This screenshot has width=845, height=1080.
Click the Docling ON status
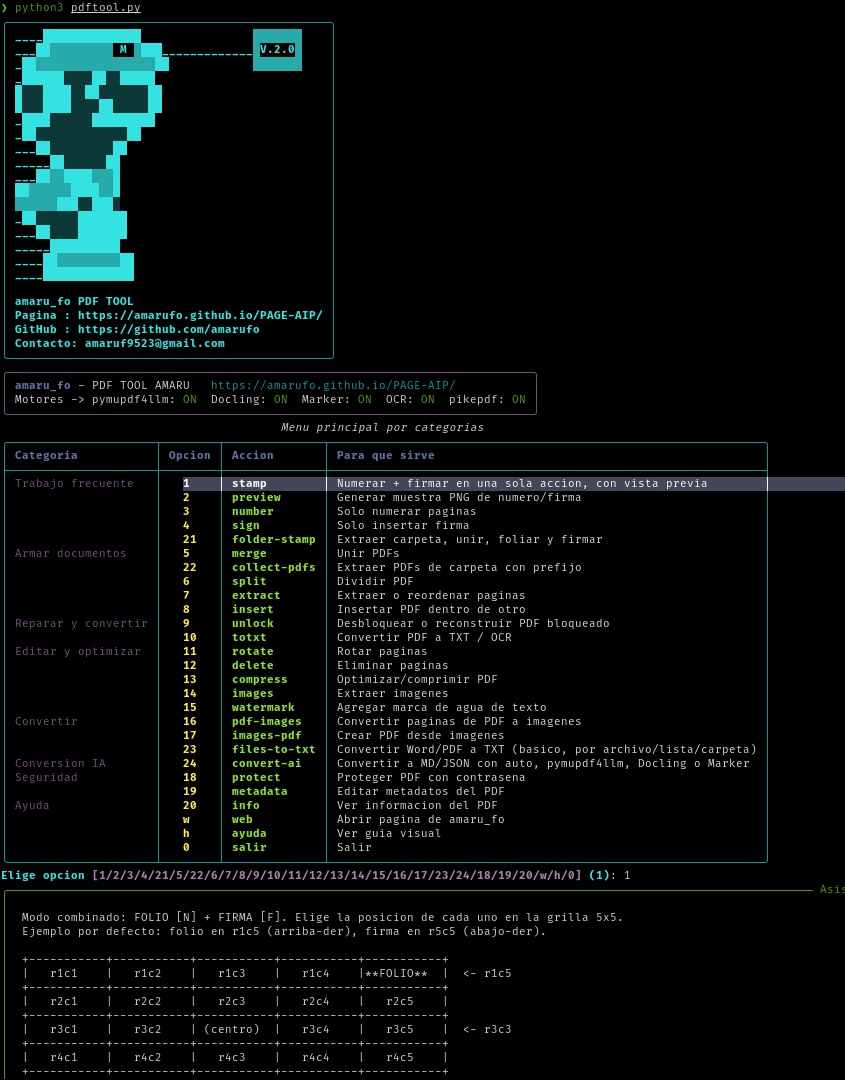pyautogui.click(x=280, y=399)
